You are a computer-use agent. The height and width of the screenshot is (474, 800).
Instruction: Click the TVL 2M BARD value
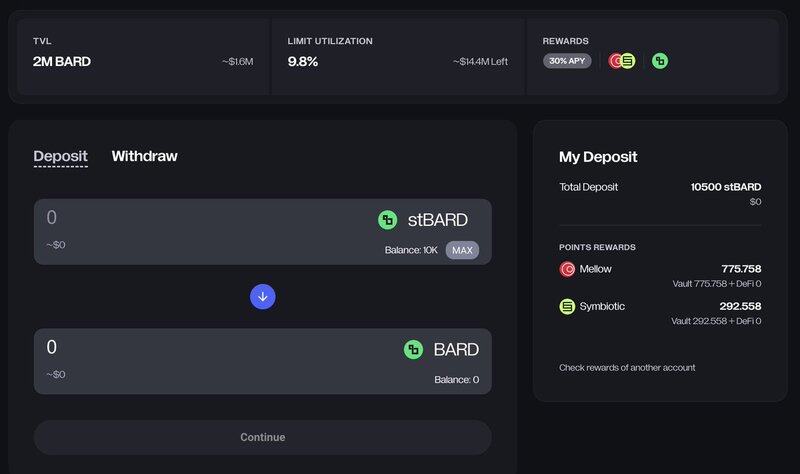(62, 61)
